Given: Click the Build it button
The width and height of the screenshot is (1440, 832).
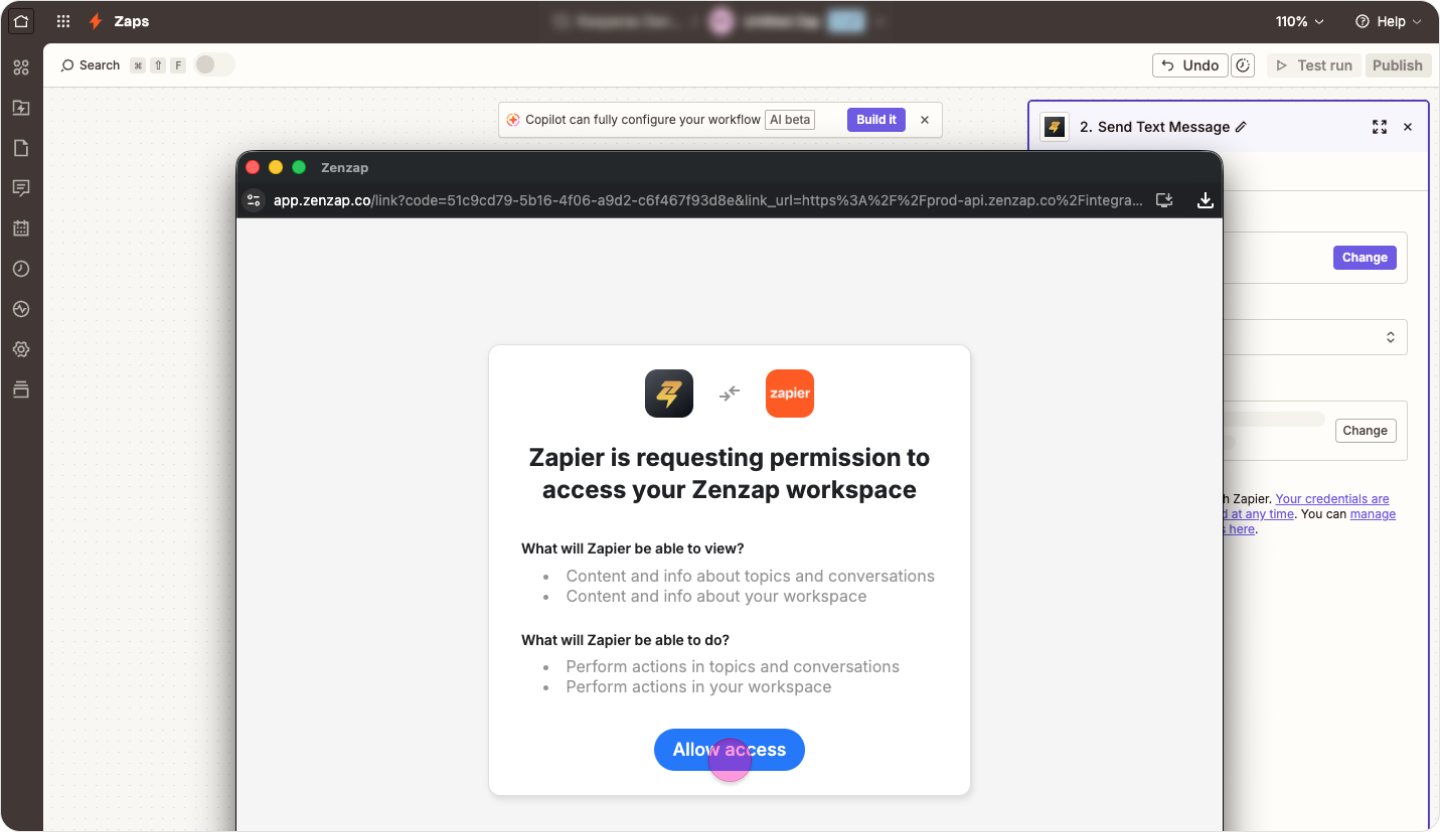Looking at the screenshot, I should (x=876, y=120).
